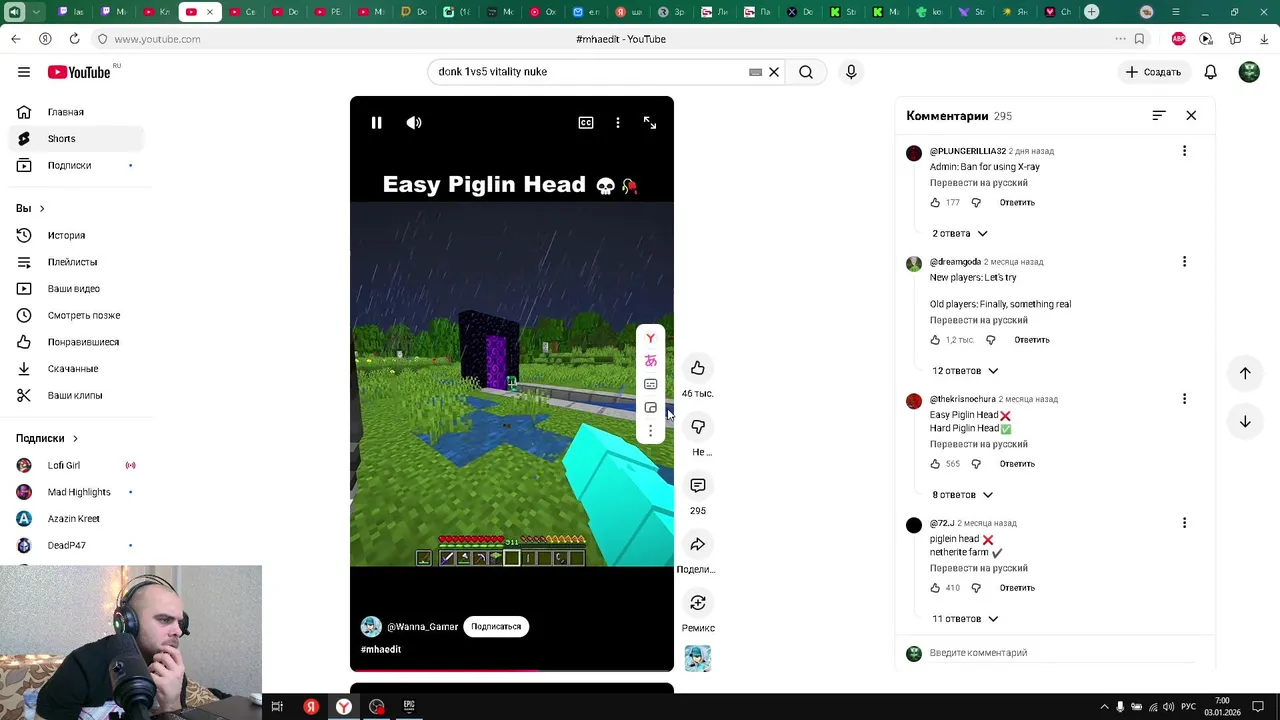This screenshot has height=720, width=1280.
Task: Close the comments panel
Action: pyautogui.click(x=1191, y=116)
